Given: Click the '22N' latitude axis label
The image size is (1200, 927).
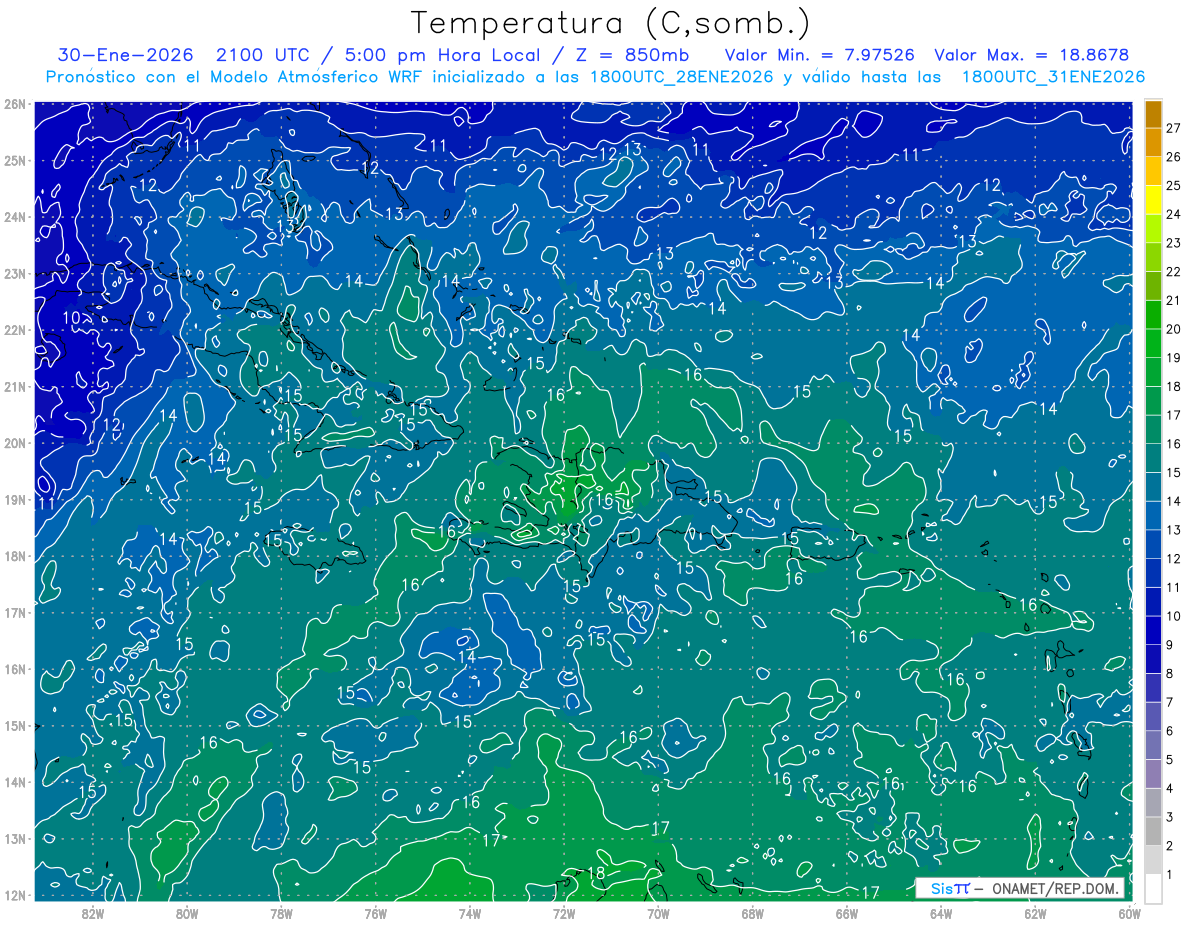Looking at the screenshot, I should click(15, 330).
